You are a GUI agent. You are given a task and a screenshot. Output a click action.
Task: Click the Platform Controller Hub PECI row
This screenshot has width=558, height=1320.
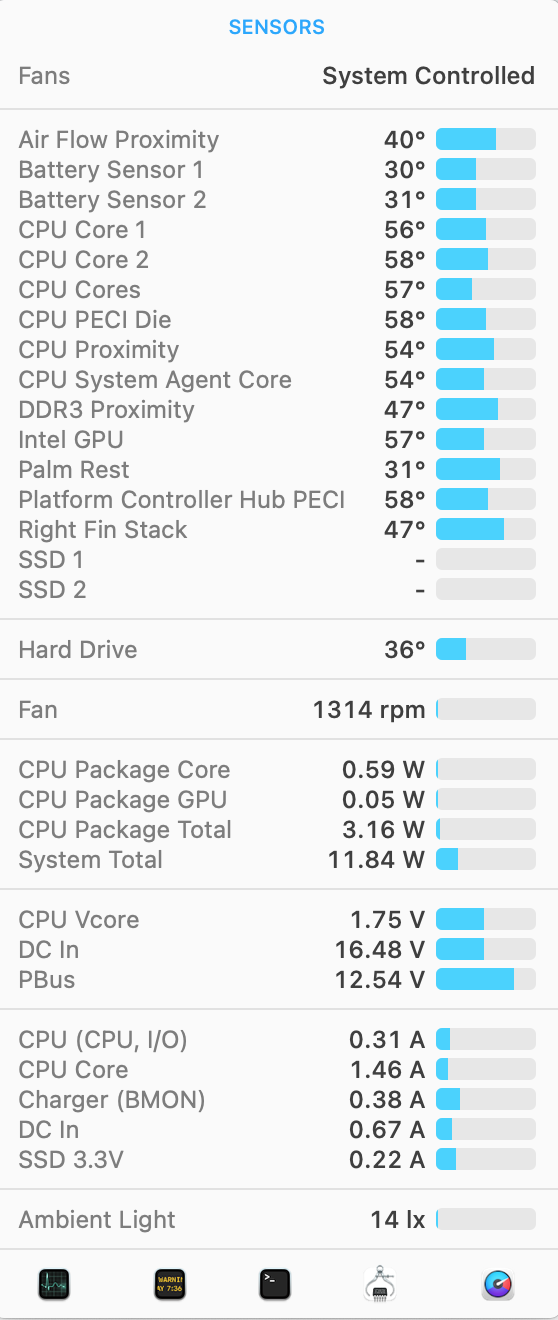click(x=279, y=500)
